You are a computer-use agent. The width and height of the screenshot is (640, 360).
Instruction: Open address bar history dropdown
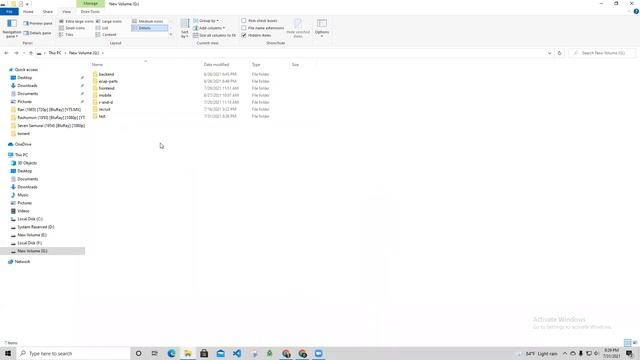click(x=549, y=53)
